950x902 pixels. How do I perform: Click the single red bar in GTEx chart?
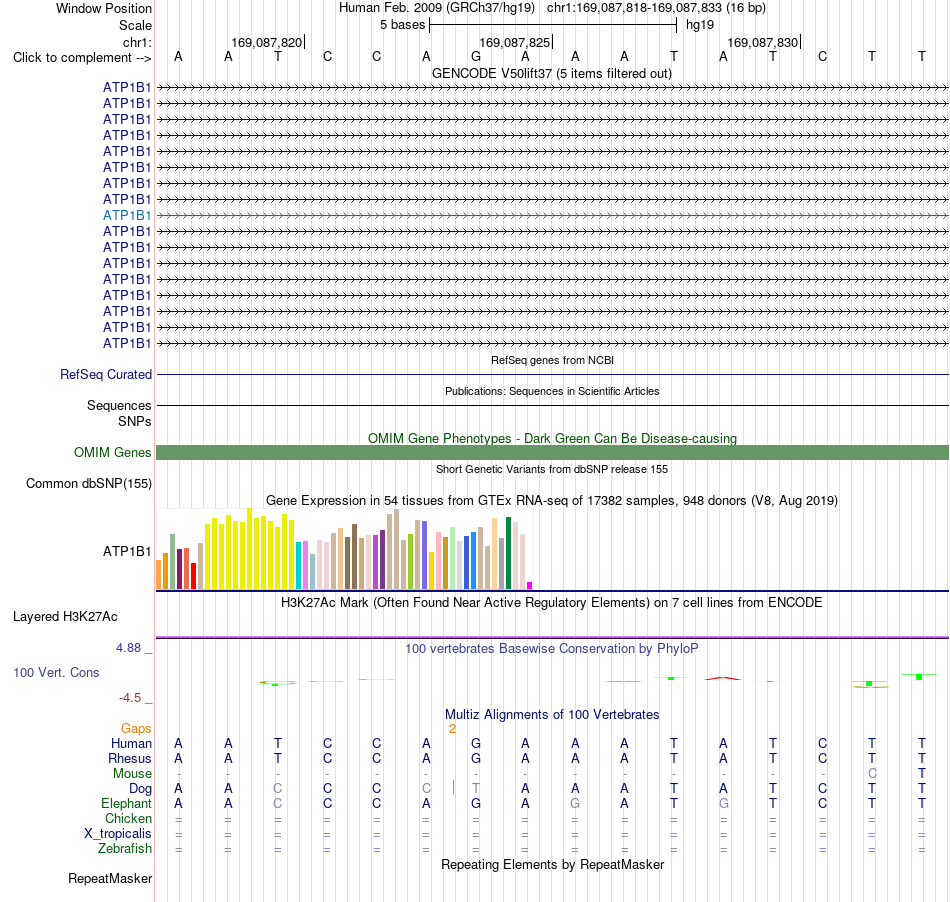193,576
